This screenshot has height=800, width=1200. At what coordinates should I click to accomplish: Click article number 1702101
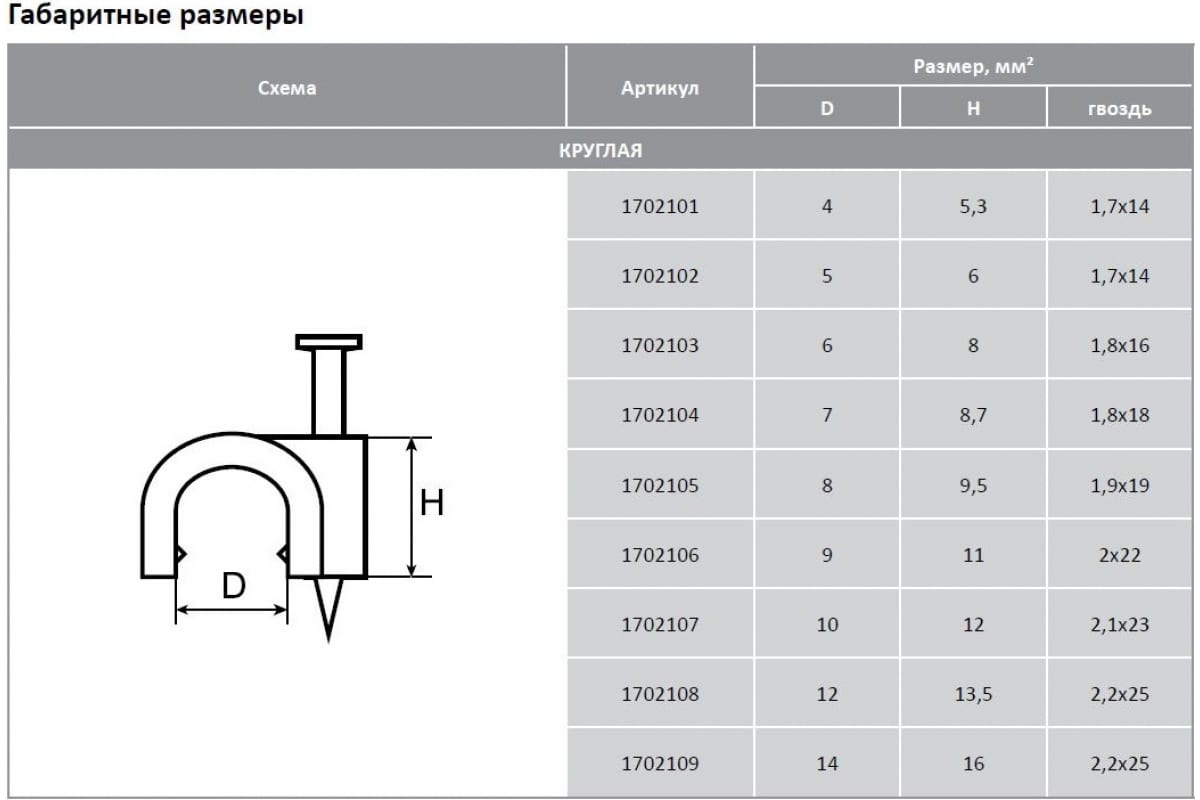(660, 207)
